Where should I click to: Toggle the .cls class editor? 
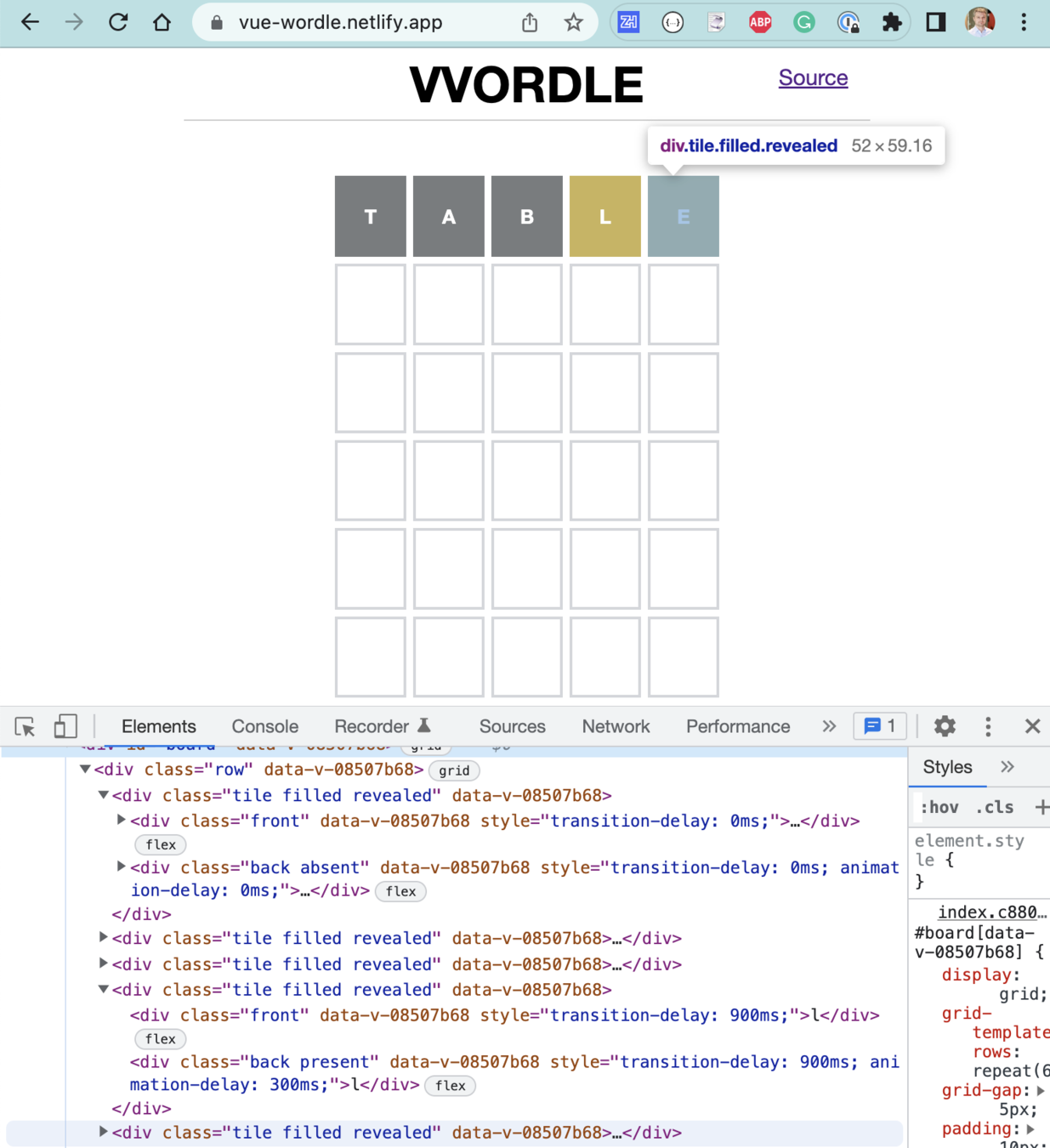click(x=995, y=807)
